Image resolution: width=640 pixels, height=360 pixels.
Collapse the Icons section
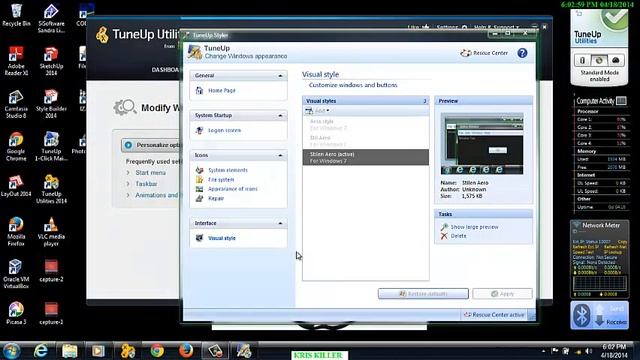coord(280,156)
